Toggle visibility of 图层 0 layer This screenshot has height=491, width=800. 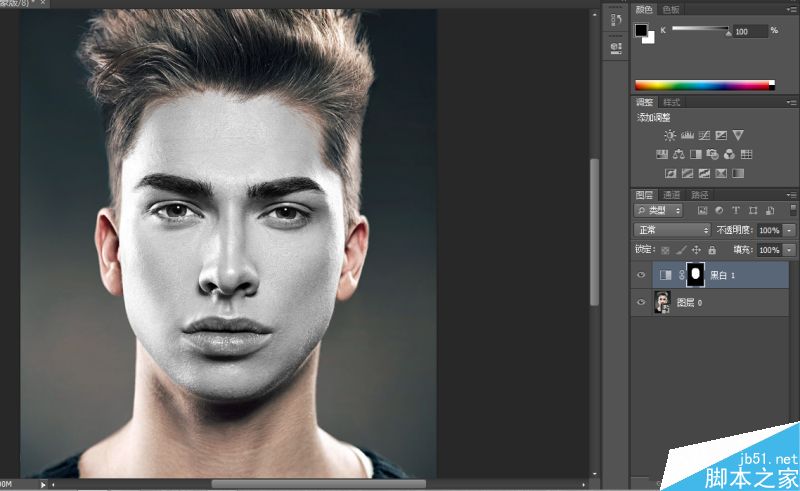(x=641, y=303)
